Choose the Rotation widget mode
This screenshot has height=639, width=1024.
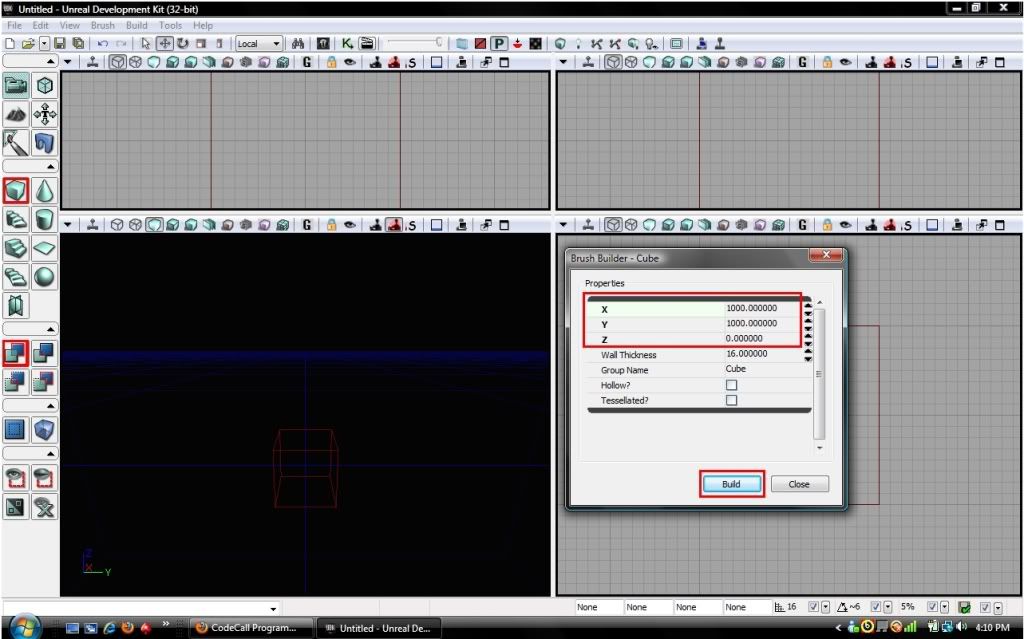[183, 43]
